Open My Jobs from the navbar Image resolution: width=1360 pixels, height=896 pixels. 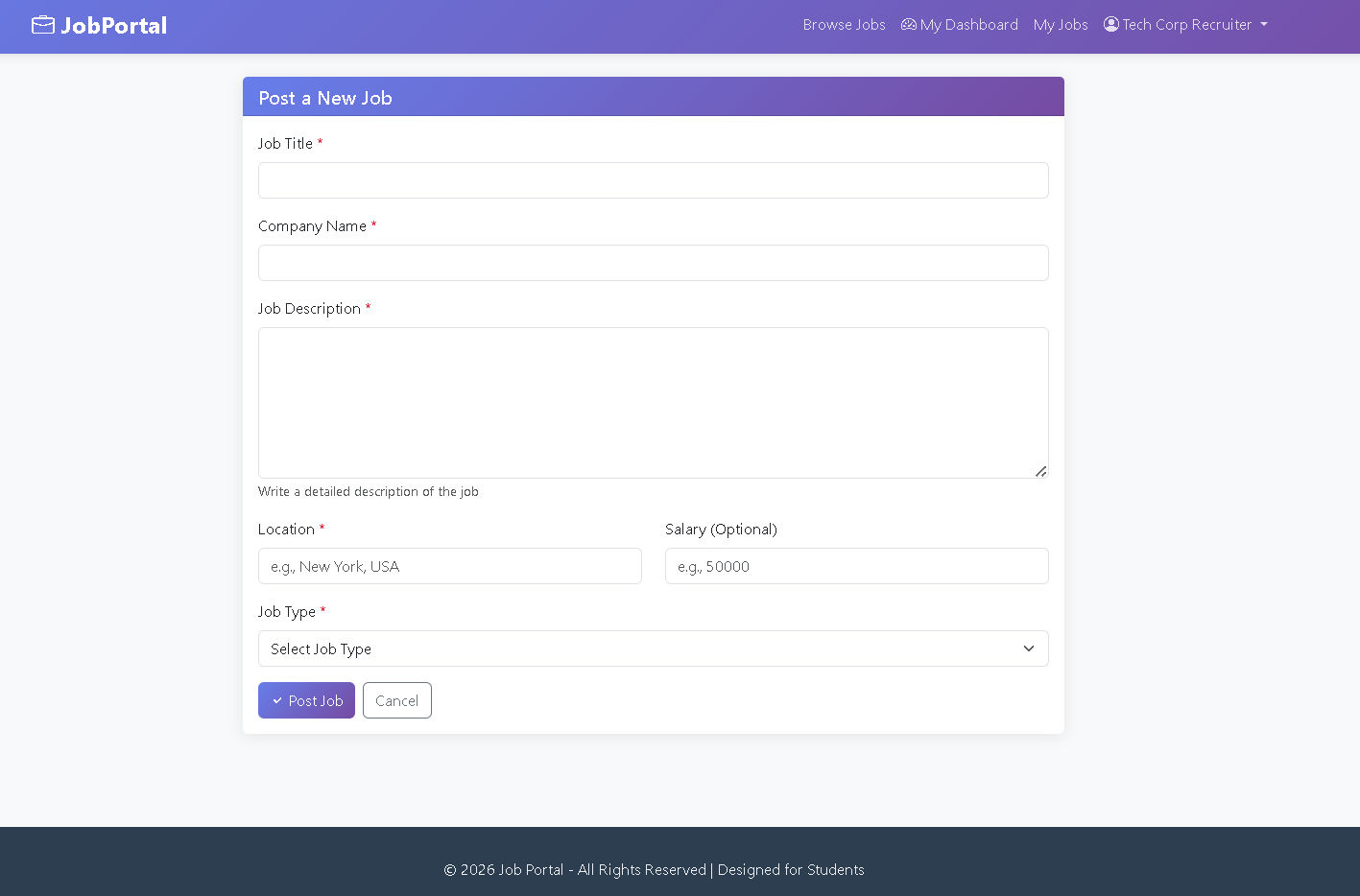(x=1061, y=25)
